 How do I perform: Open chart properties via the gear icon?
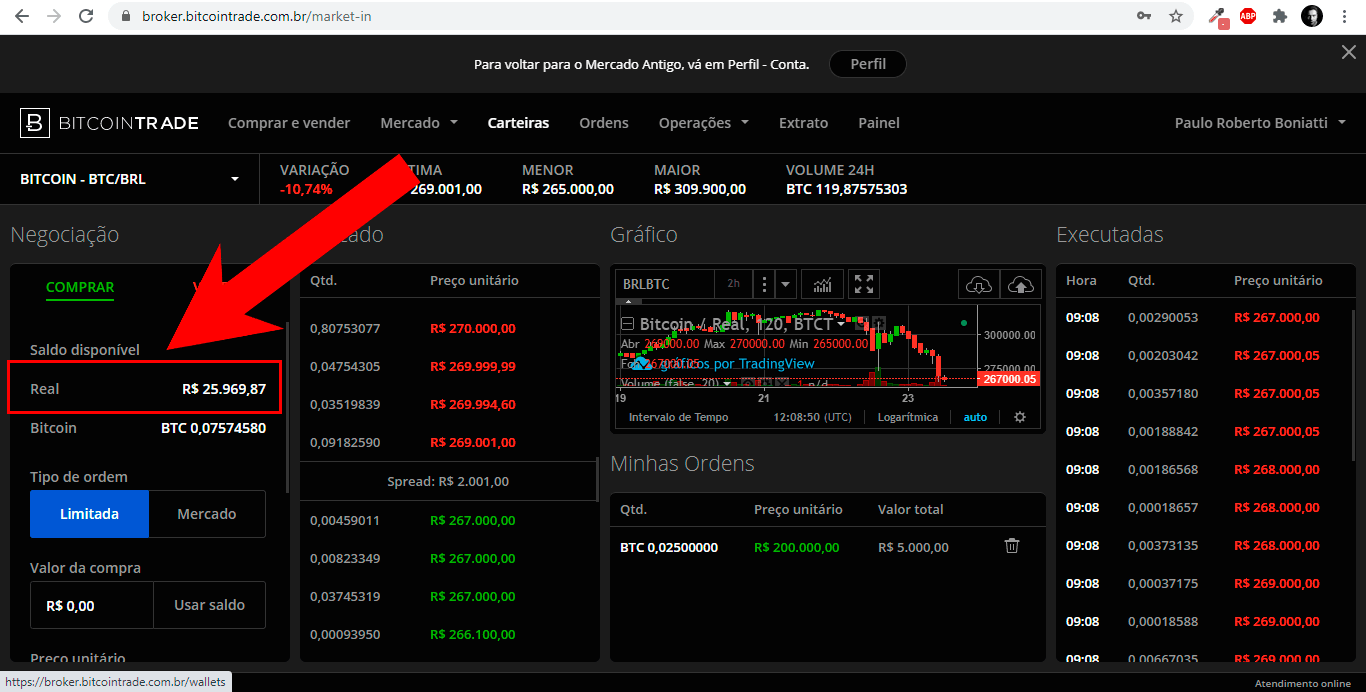(x=1019, y=417)
